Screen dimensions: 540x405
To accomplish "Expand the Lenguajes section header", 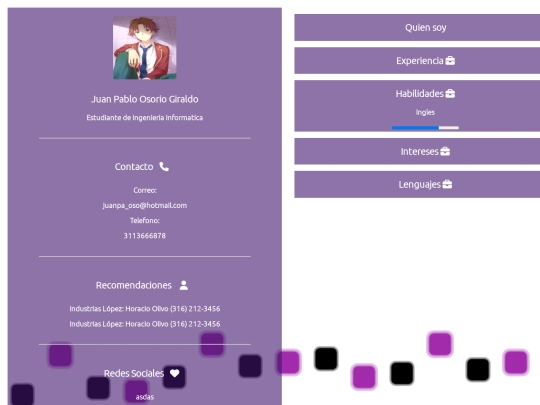I will (417, 184).
